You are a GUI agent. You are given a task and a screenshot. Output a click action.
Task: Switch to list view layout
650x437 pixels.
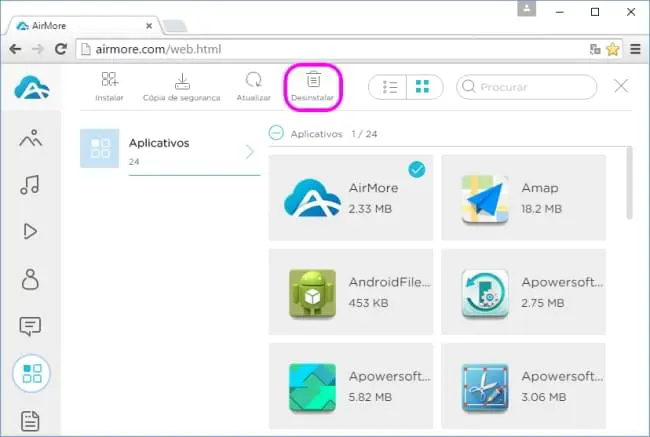pos(388,87)
